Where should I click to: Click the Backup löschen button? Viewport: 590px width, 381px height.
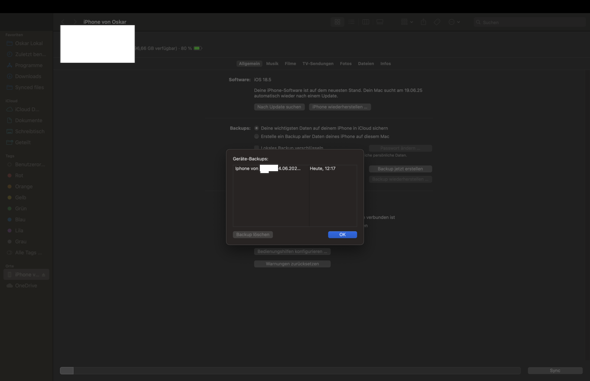tap(253, 234)
